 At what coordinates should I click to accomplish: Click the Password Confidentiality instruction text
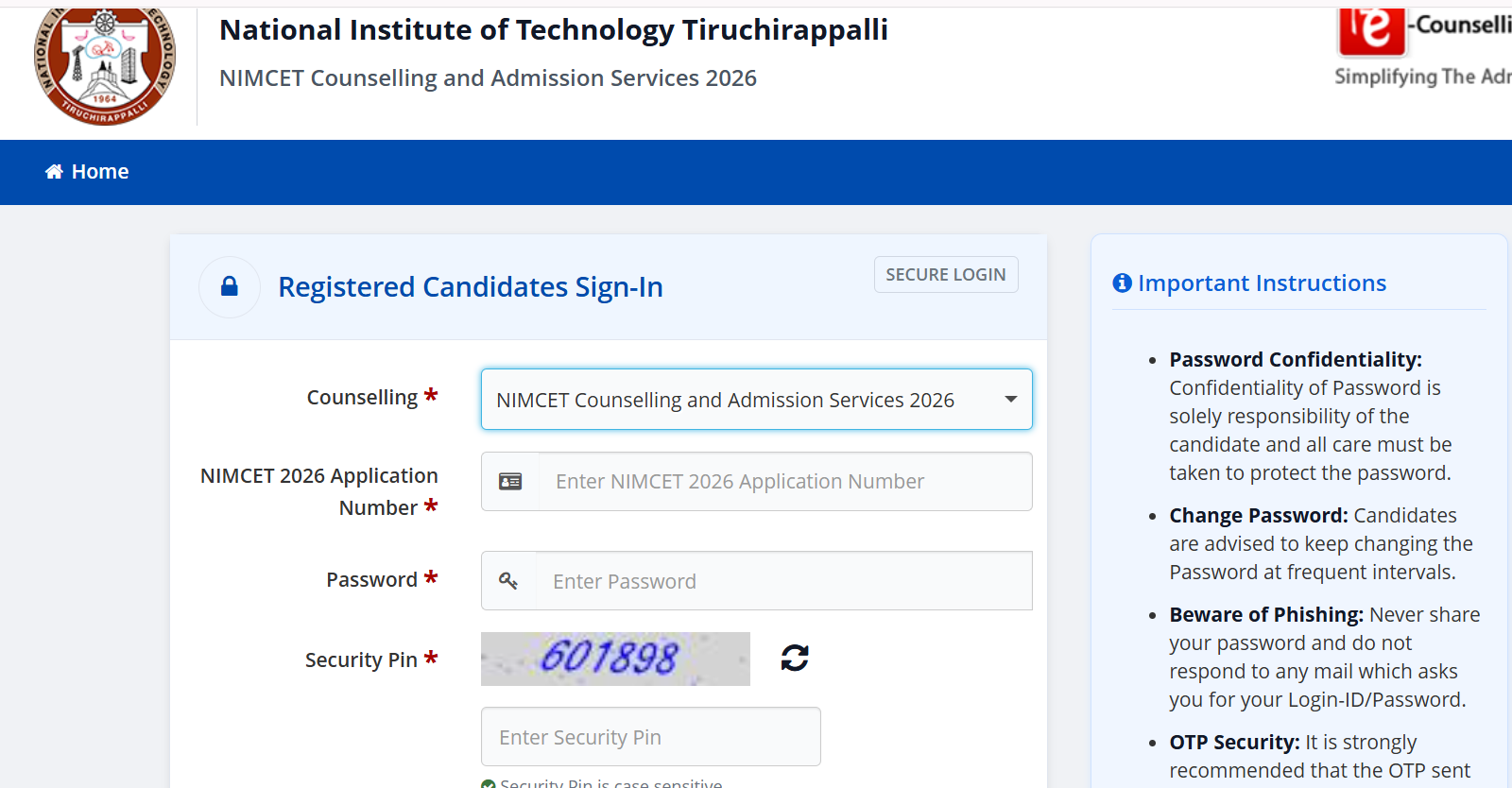pos(1311,417)
